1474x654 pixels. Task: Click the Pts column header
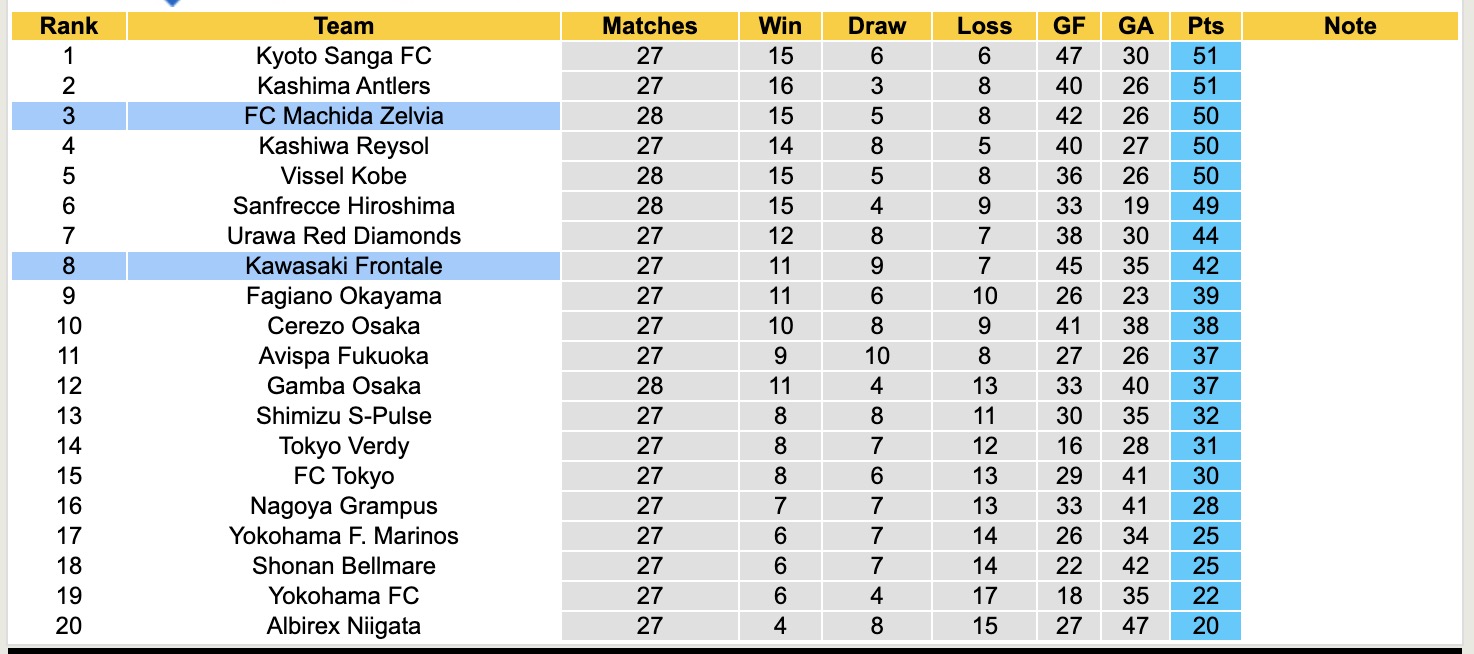[x=1206, y=26]
